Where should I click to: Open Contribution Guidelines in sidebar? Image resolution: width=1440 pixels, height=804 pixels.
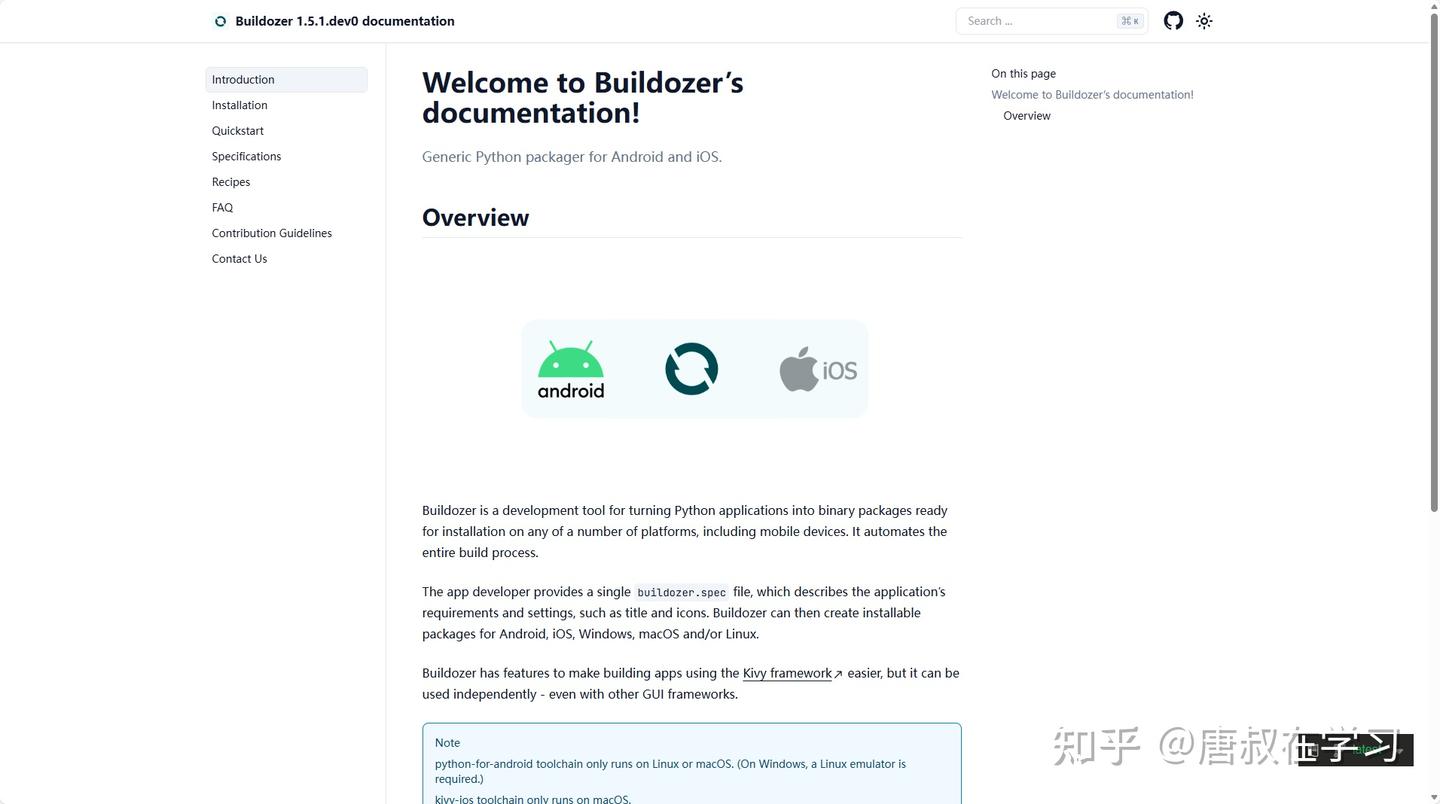click(x=272, y=233)
